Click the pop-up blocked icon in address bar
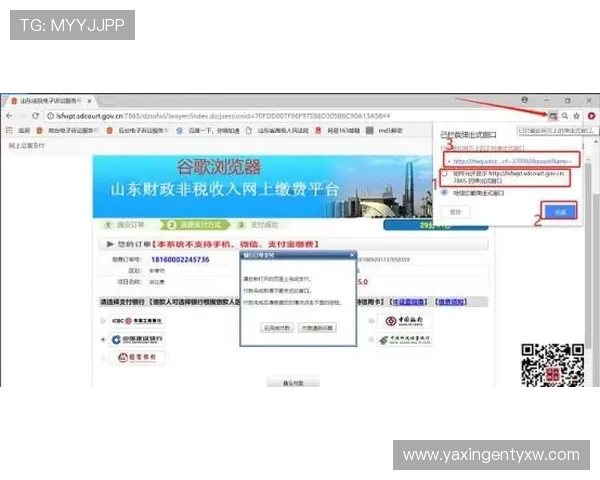The height and width of the screenshot is (480, 600). point(553,116)
